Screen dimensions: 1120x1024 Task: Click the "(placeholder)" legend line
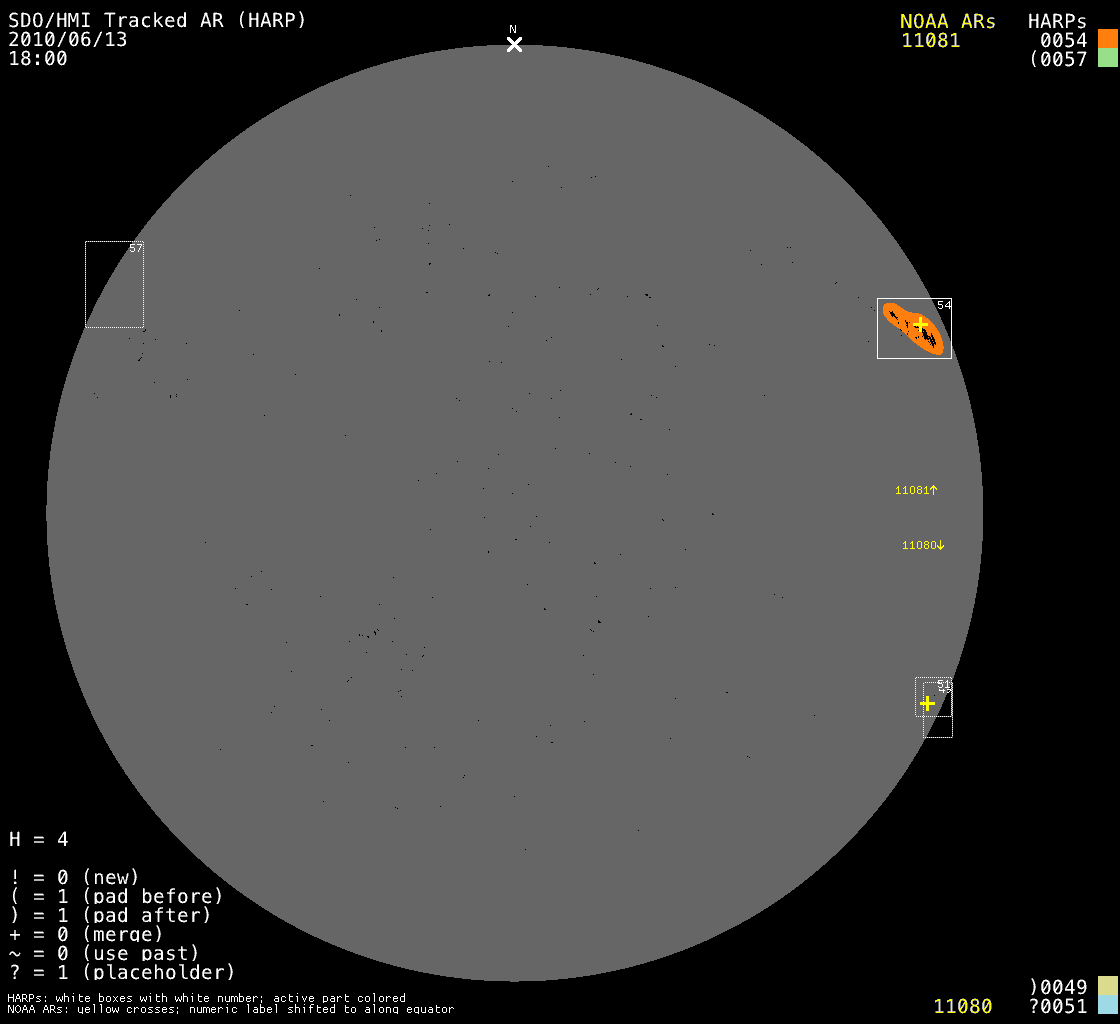[x=122, y=972]
